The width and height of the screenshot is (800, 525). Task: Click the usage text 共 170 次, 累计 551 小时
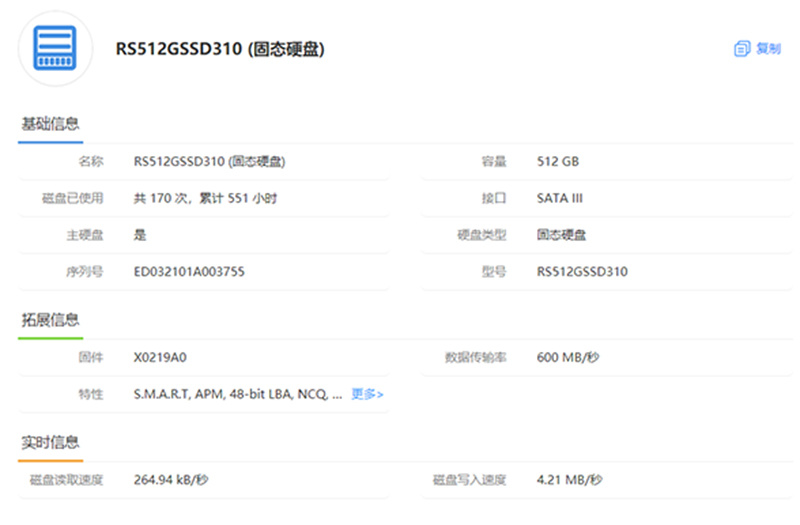pyautogui.click(x=205, y=198)
